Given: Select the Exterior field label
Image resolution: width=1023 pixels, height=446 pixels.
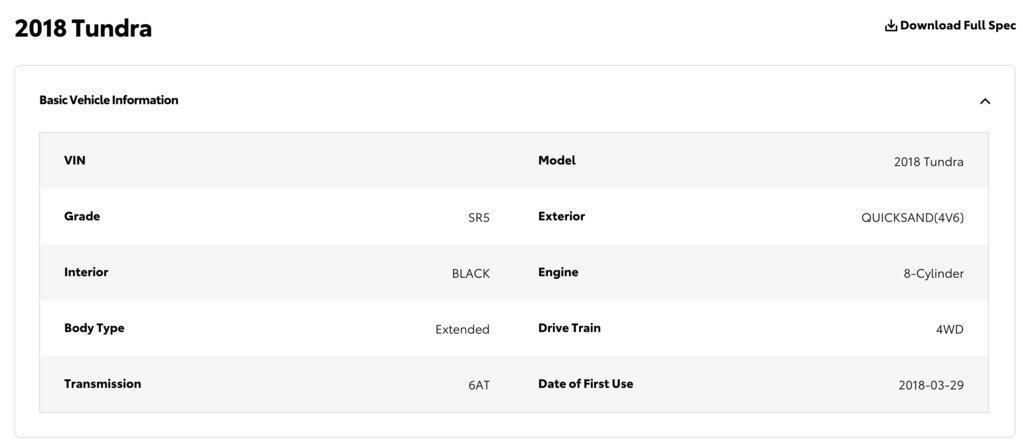Looking at the screenshot, I should coord(562,216).
